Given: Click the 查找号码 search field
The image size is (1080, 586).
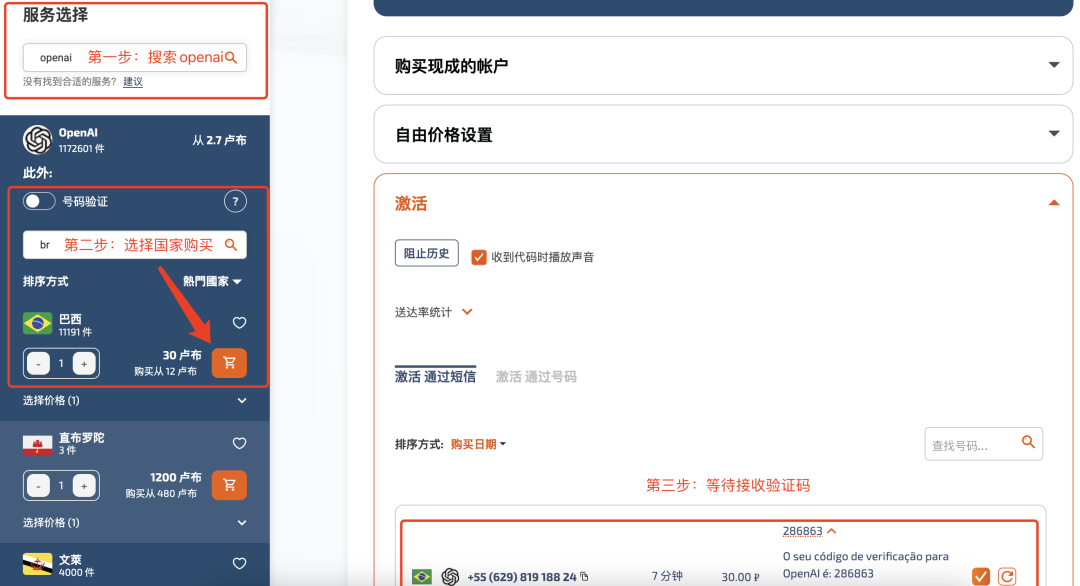Looking at the screenshot, I should click(970, 445).
